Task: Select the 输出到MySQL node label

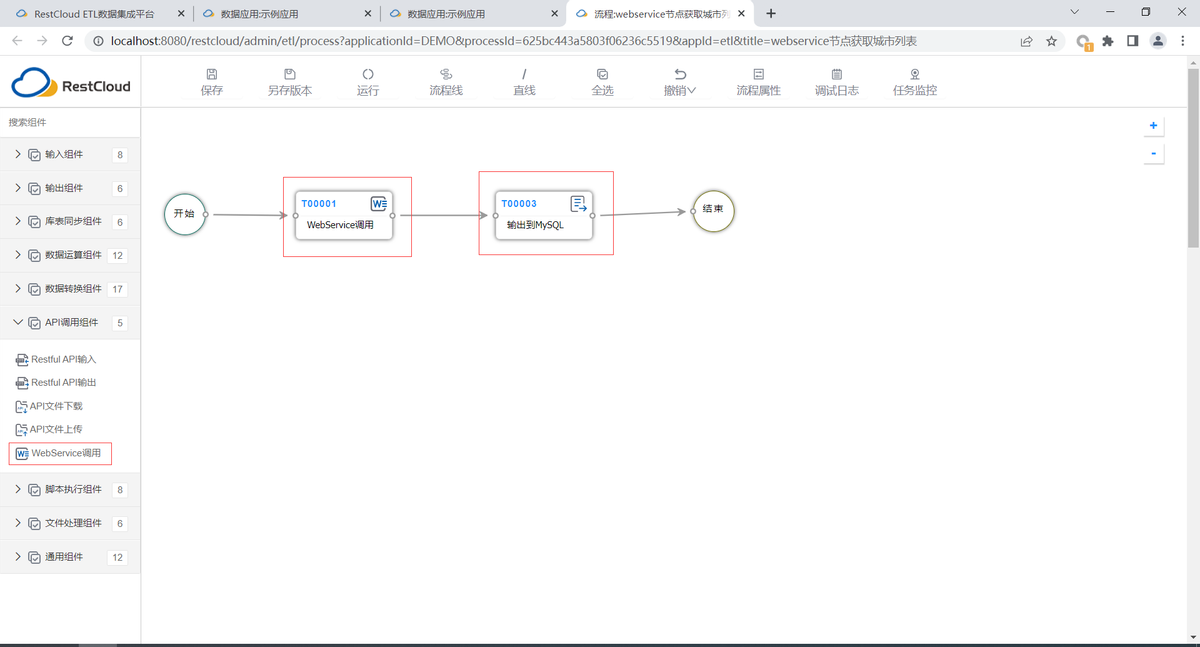Action: coord(535,225)
